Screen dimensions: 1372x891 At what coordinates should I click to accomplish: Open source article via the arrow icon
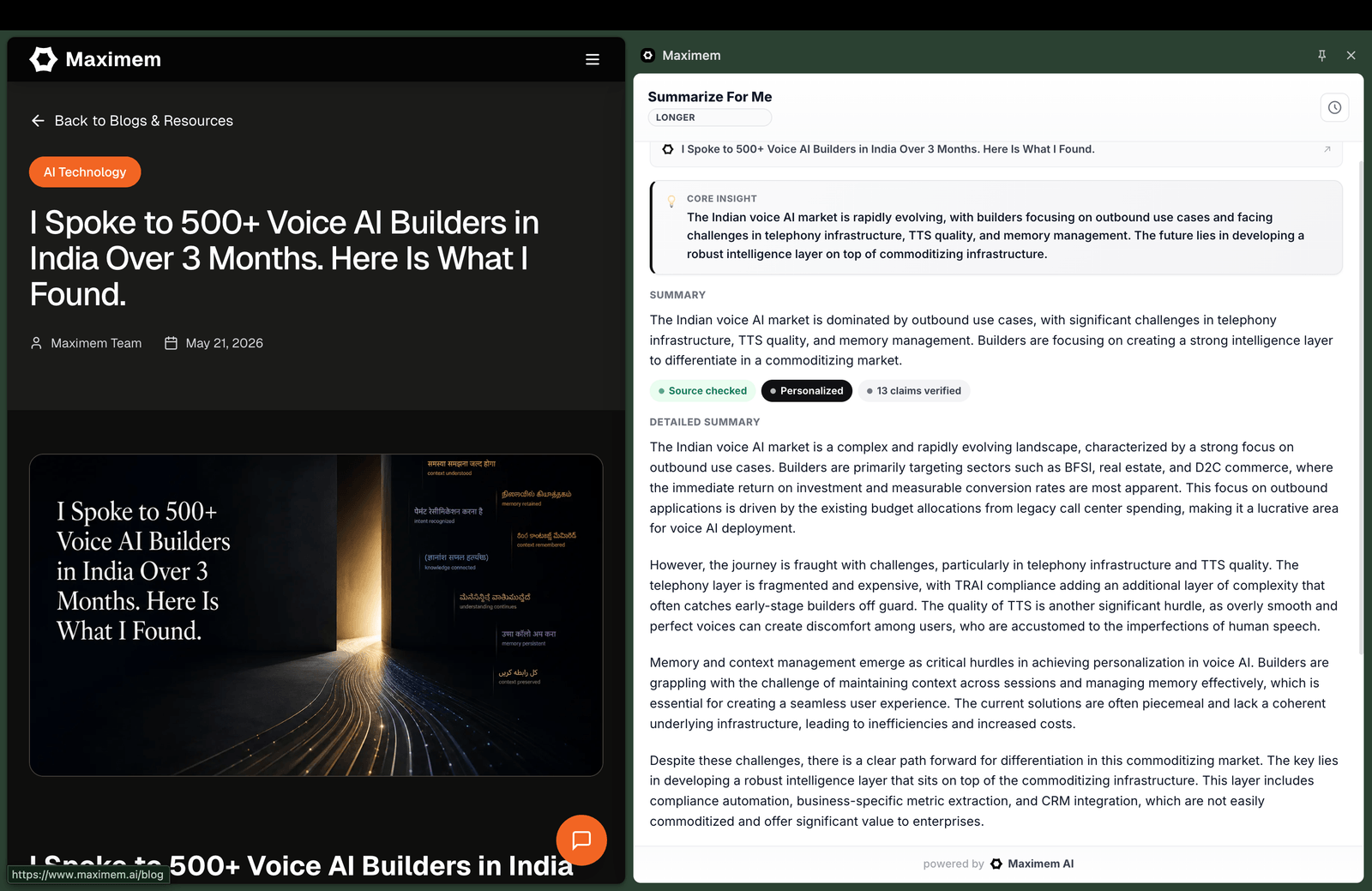pyautogui.click(x=1327, y=149)
